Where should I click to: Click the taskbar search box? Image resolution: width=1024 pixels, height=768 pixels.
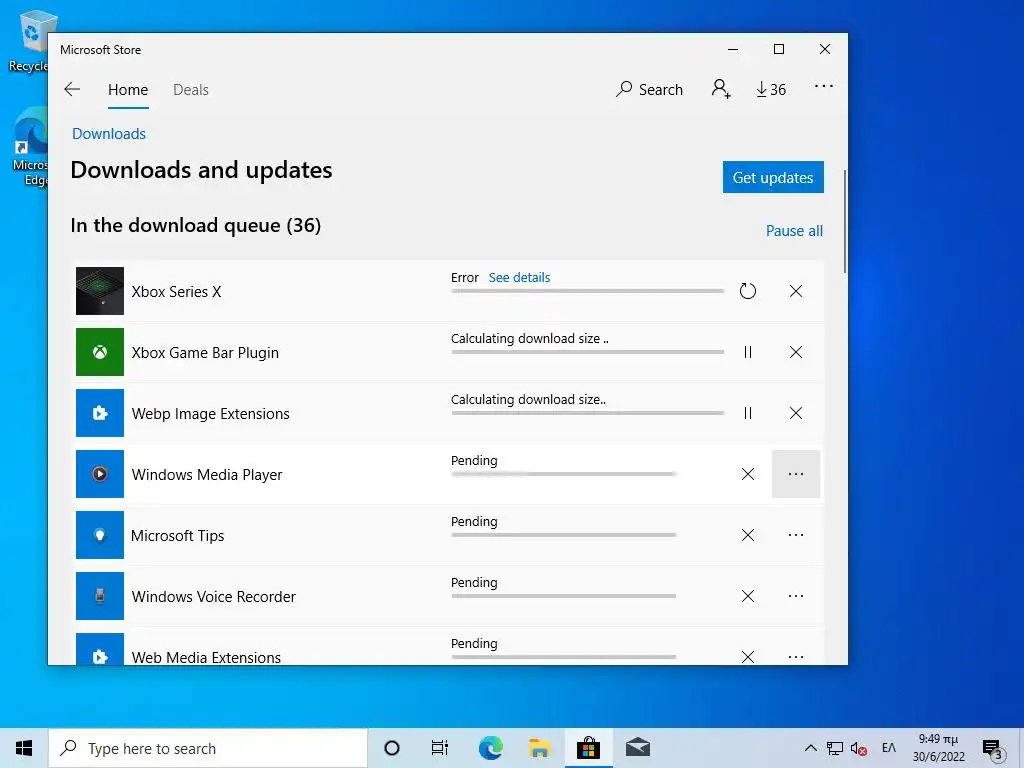tap(208, 748)
